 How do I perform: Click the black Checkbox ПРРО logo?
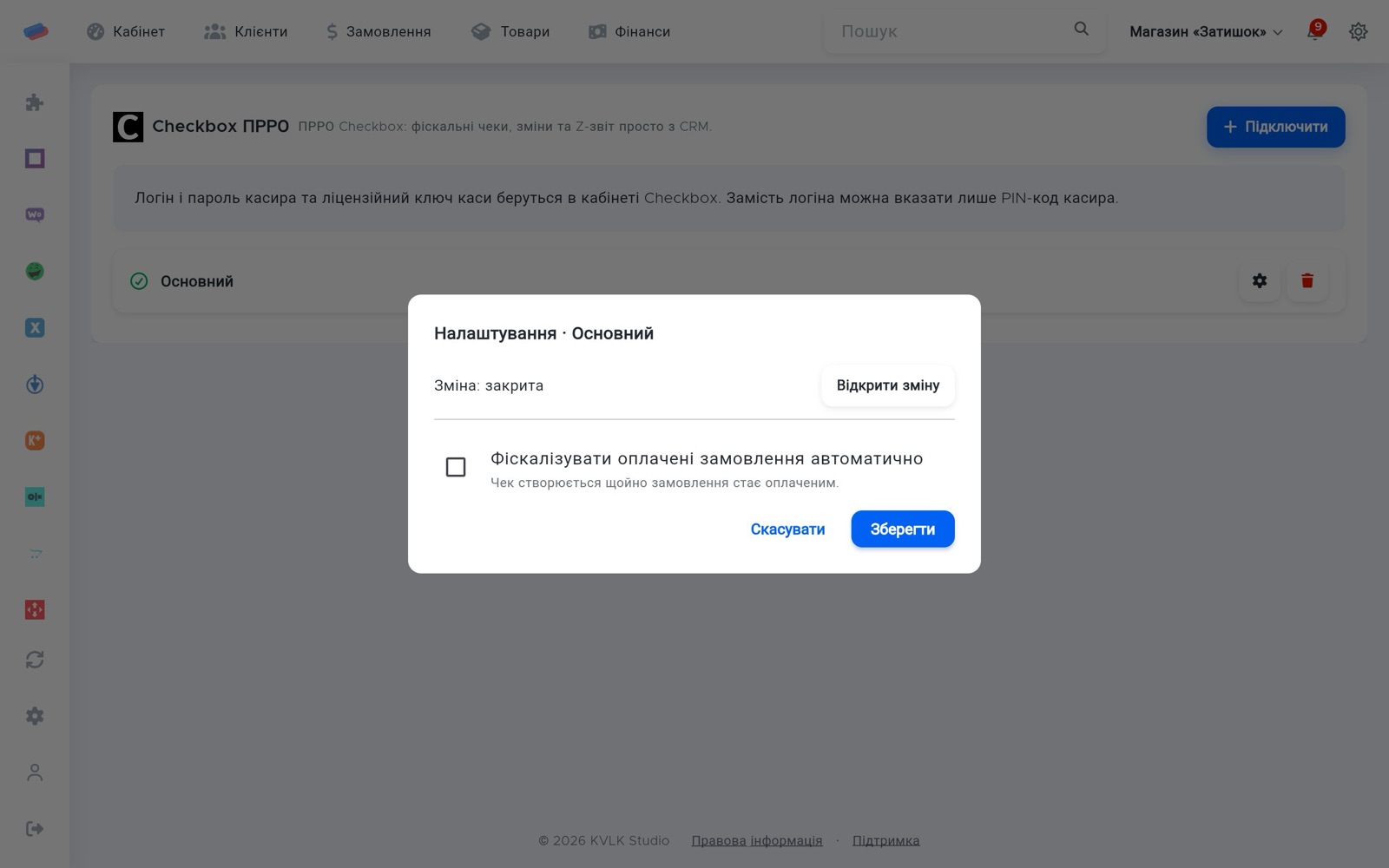[x=128, y=127]
